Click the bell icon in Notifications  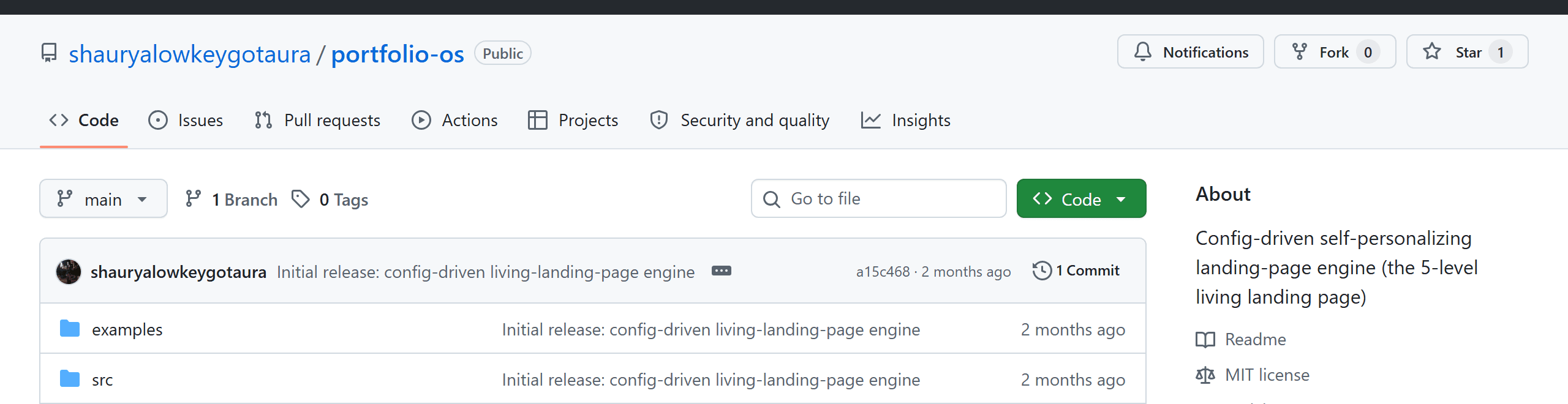point(1143,51)
